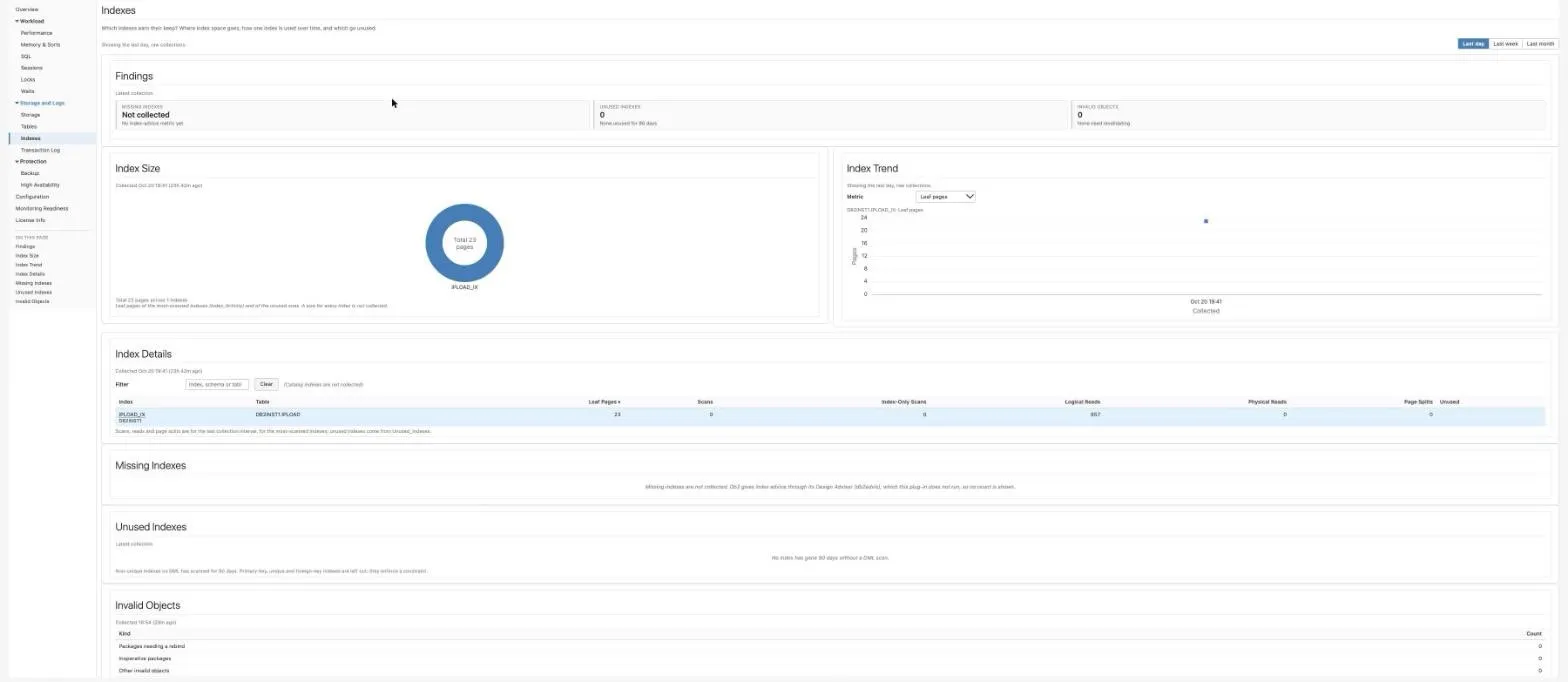Focus the index filter text field
This screenshot has height=682, width=1568.
[x=217, y=384]
